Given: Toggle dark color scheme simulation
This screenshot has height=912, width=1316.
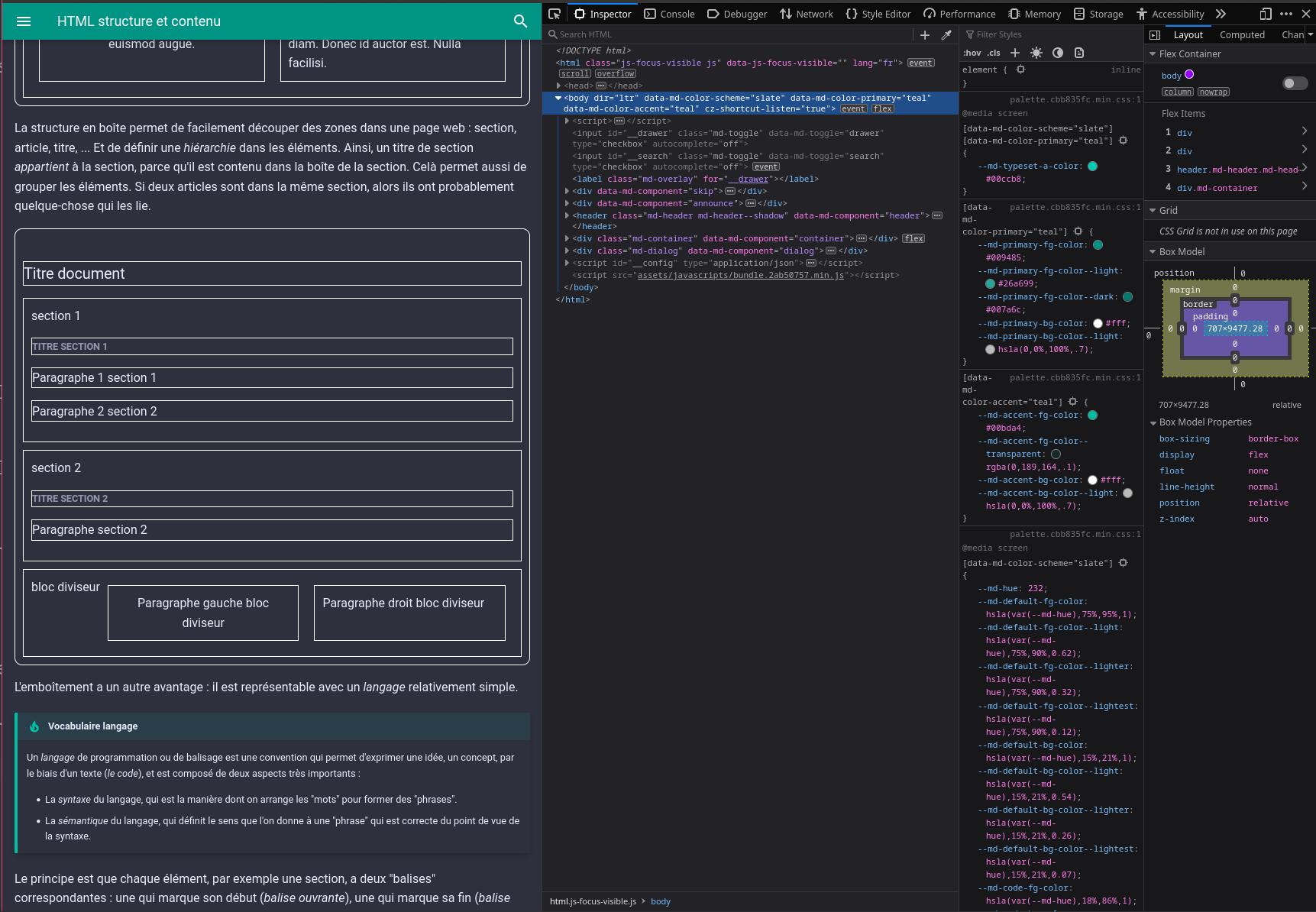Looking at the screenshot, I should [1058, 53].
